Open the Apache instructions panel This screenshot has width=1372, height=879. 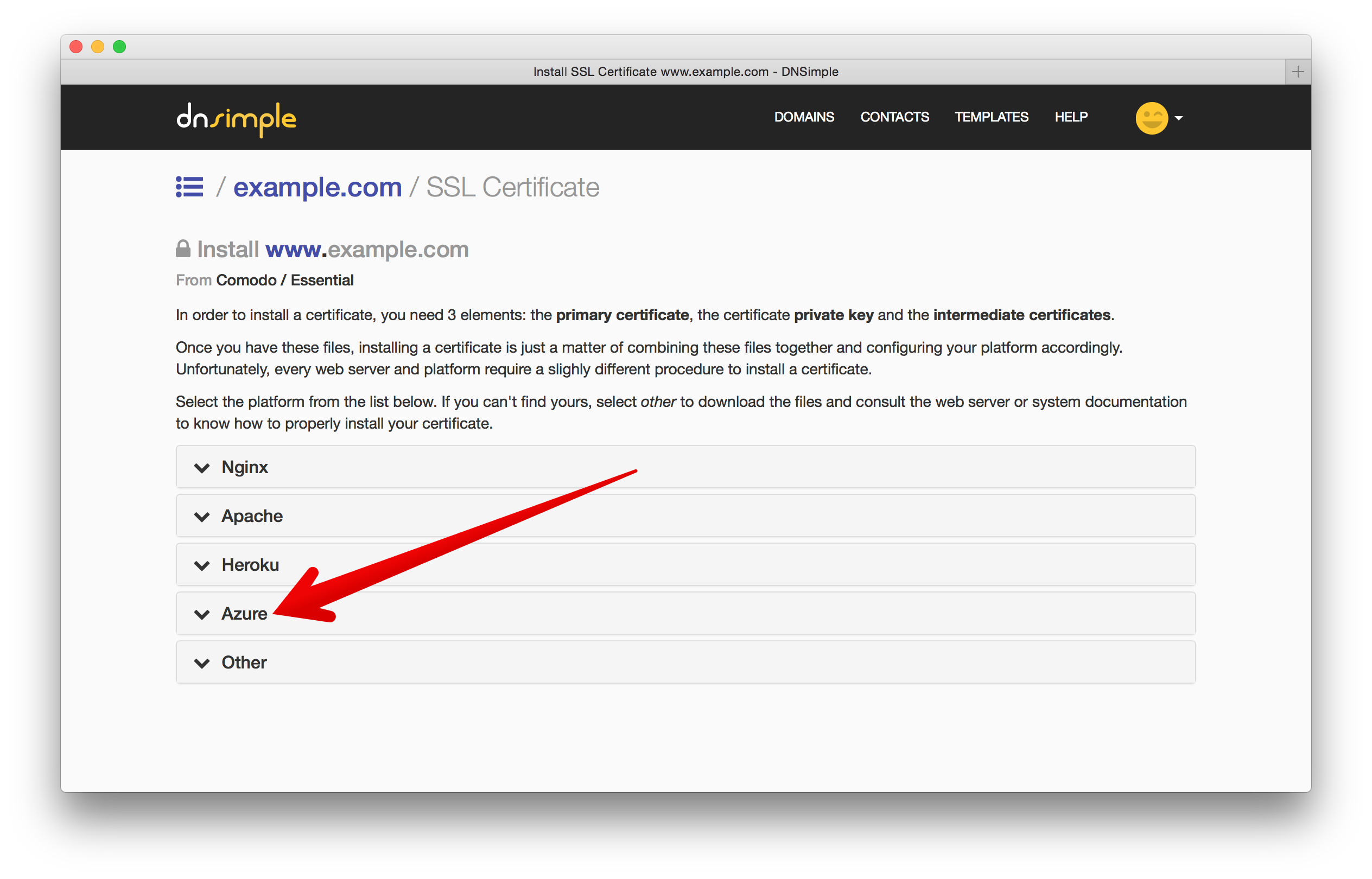pos(252,516)
